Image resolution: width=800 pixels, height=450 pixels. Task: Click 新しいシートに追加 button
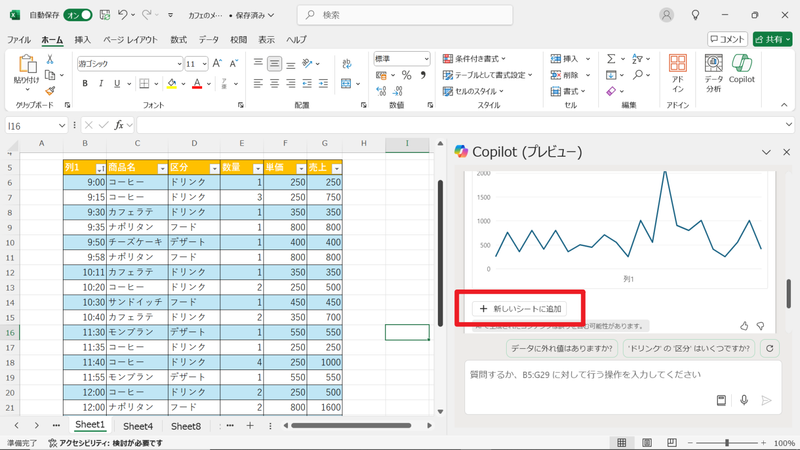point(520,309)
